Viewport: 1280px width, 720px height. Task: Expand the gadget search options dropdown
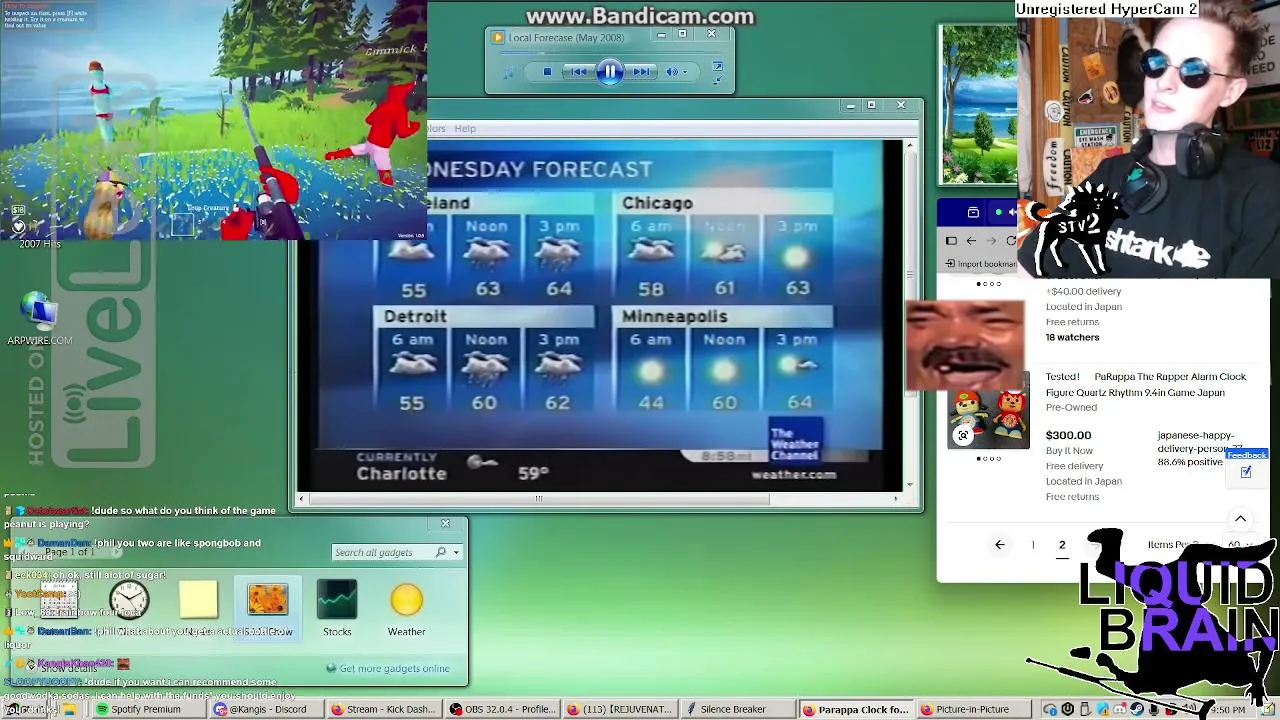point(456,552)
